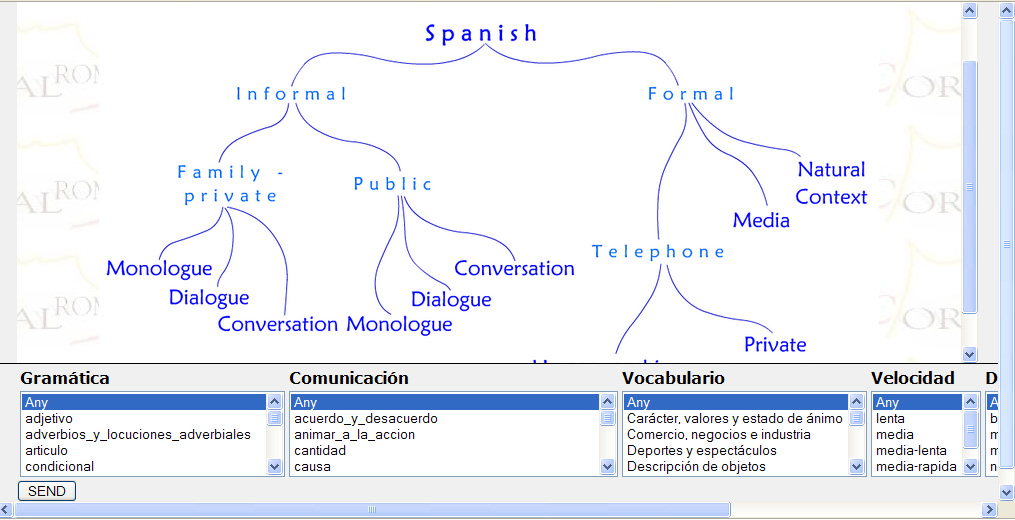
Task: Choose Monologue under Family-private
Action: pyautogui.click(x=159, y=268)
